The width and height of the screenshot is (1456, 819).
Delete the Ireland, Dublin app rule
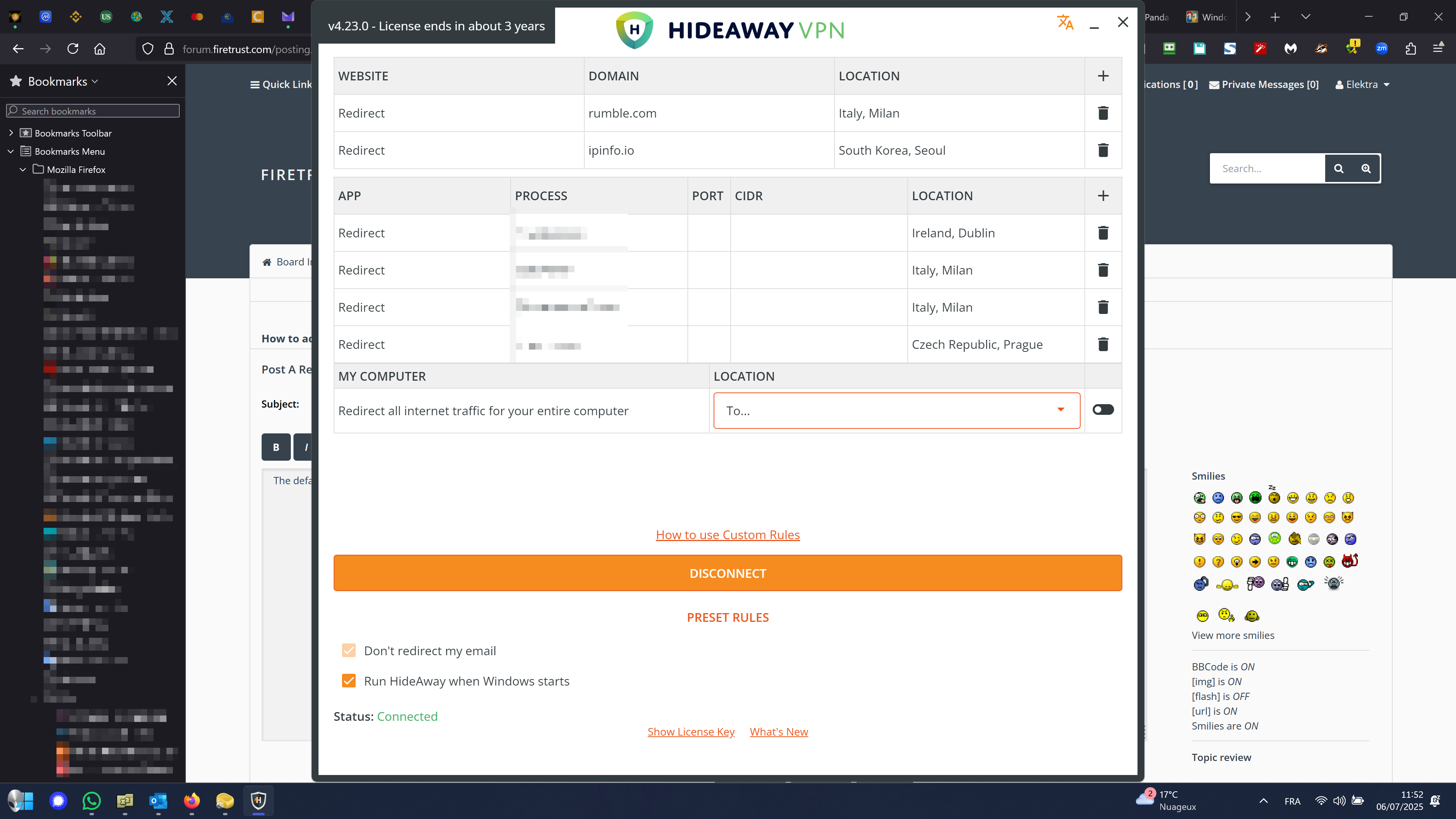click(x=1103, y=233)
